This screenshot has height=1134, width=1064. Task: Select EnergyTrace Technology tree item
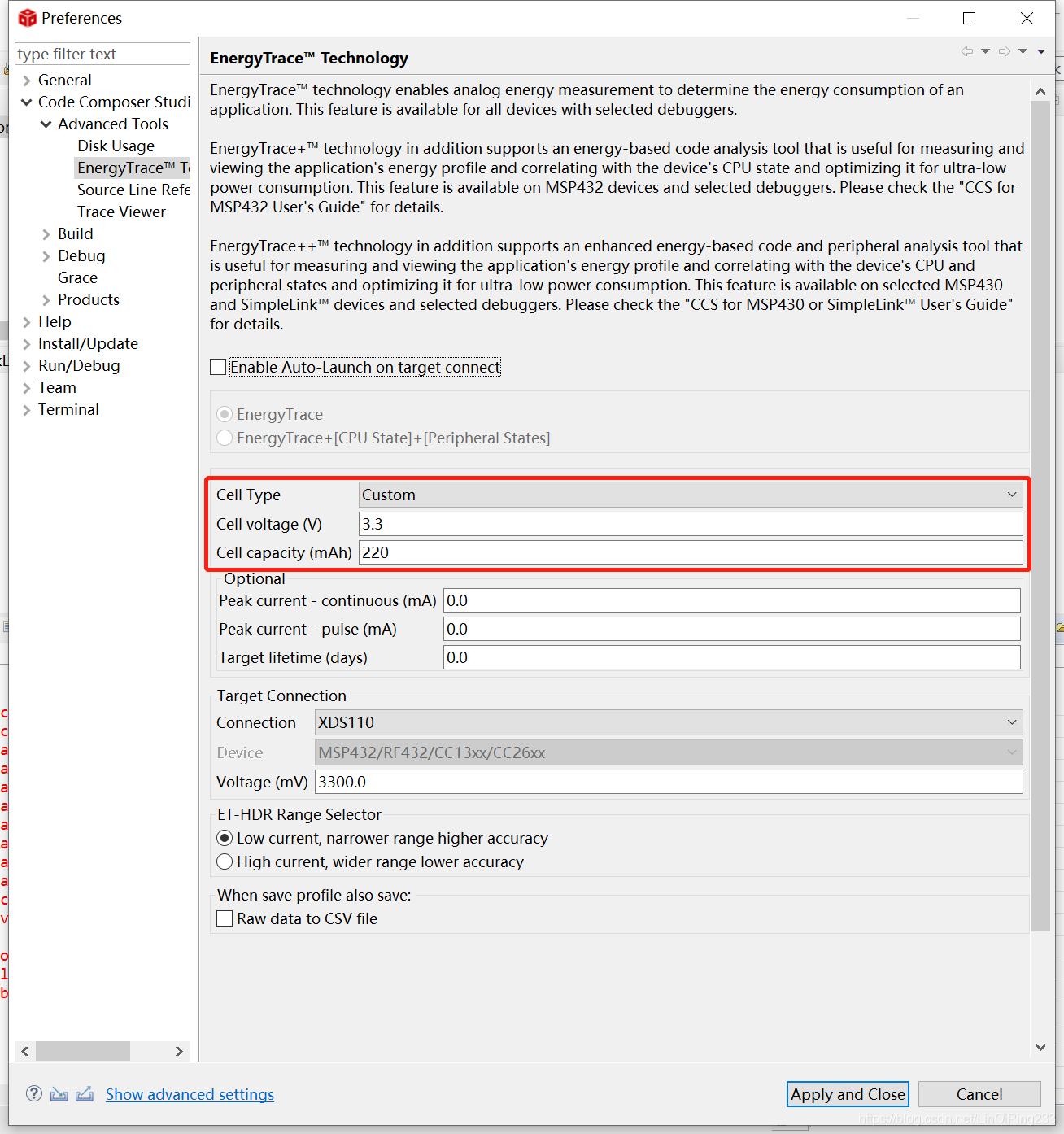coord(133,168)
